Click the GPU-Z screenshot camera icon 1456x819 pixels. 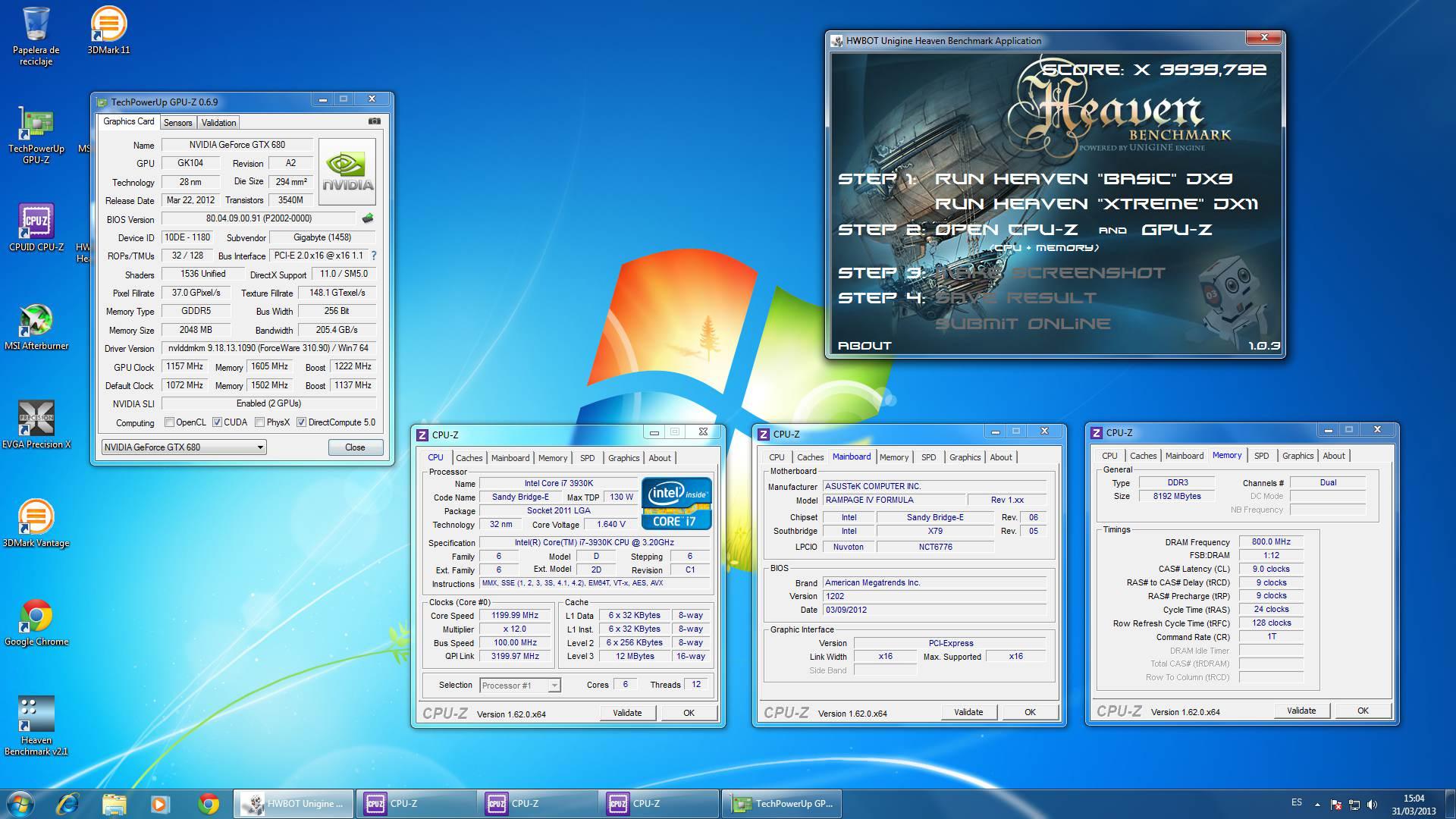click(374, 121)
